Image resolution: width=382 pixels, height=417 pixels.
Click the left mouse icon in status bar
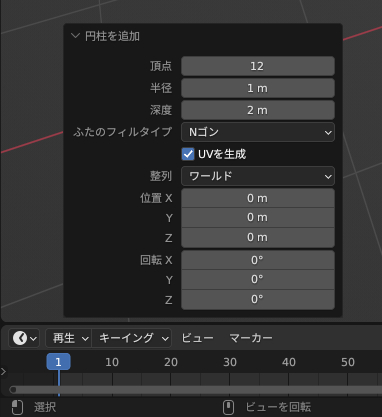click(x=17, y=407)
